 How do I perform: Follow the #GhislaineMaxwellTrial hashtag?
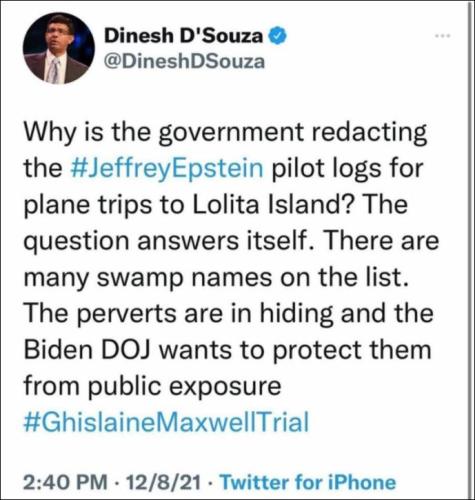[167, 422]
